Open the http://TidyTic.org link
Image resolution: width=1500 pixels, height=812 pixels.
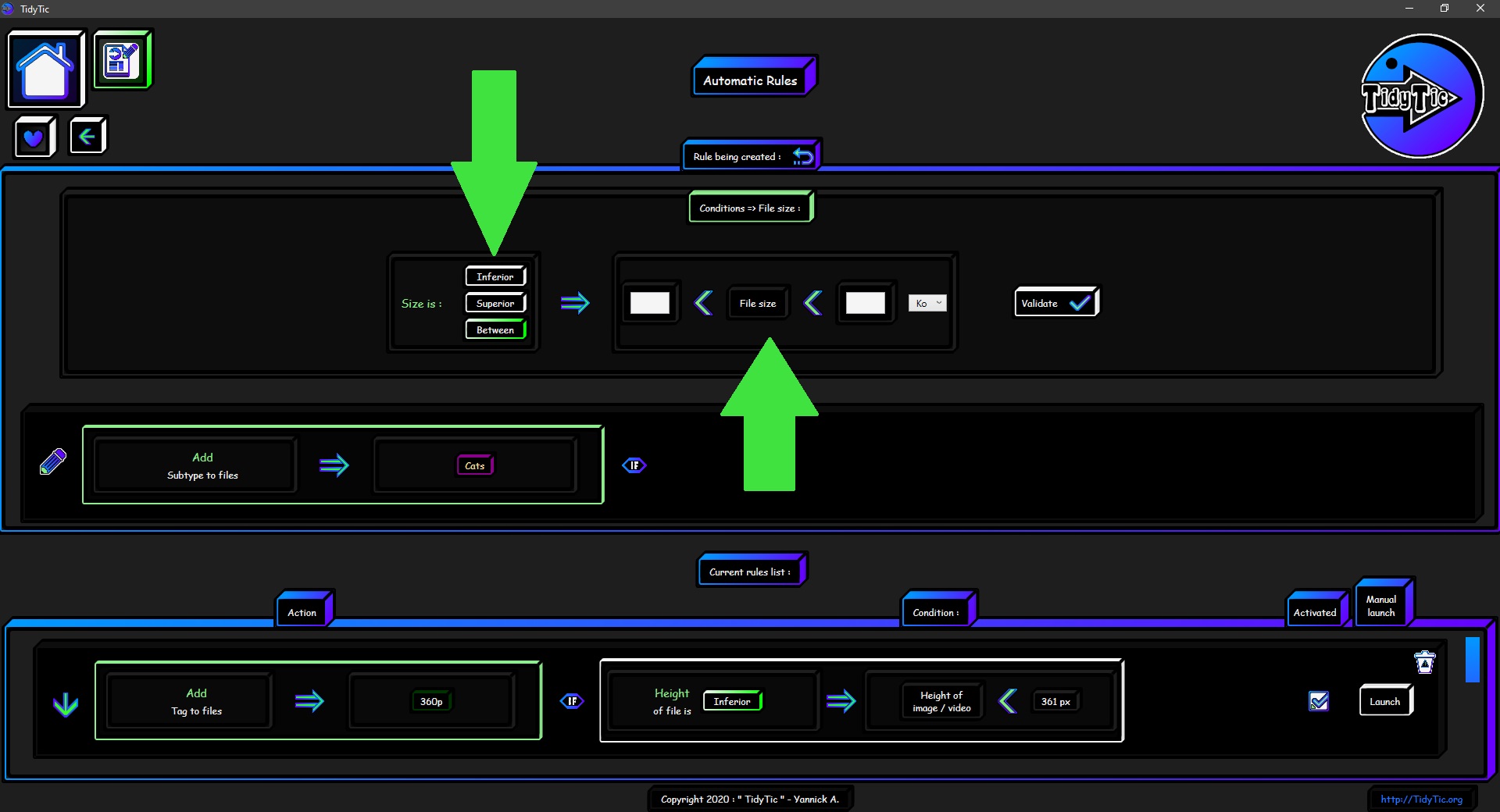click(x=1421, y=799)
